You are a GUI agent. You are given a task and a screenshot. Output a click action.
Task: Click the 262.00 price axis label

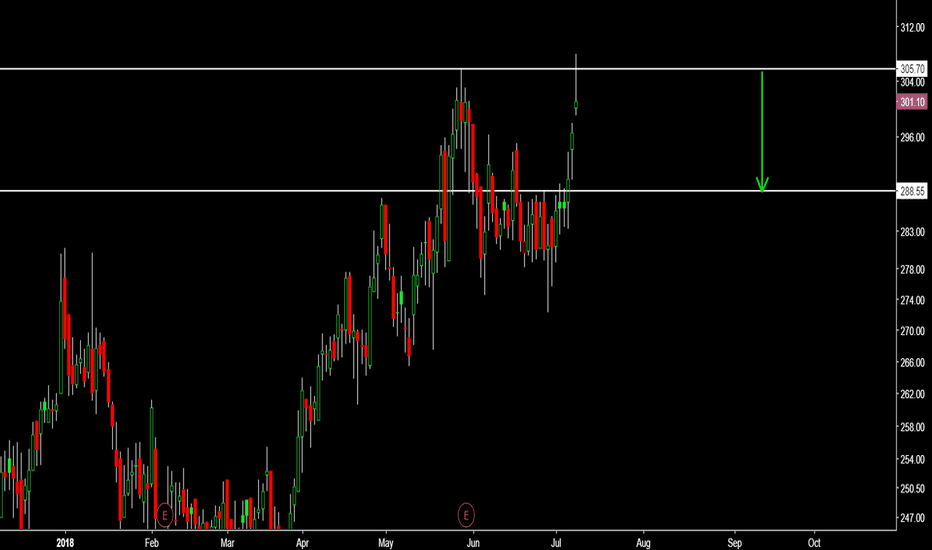point(912,394)
